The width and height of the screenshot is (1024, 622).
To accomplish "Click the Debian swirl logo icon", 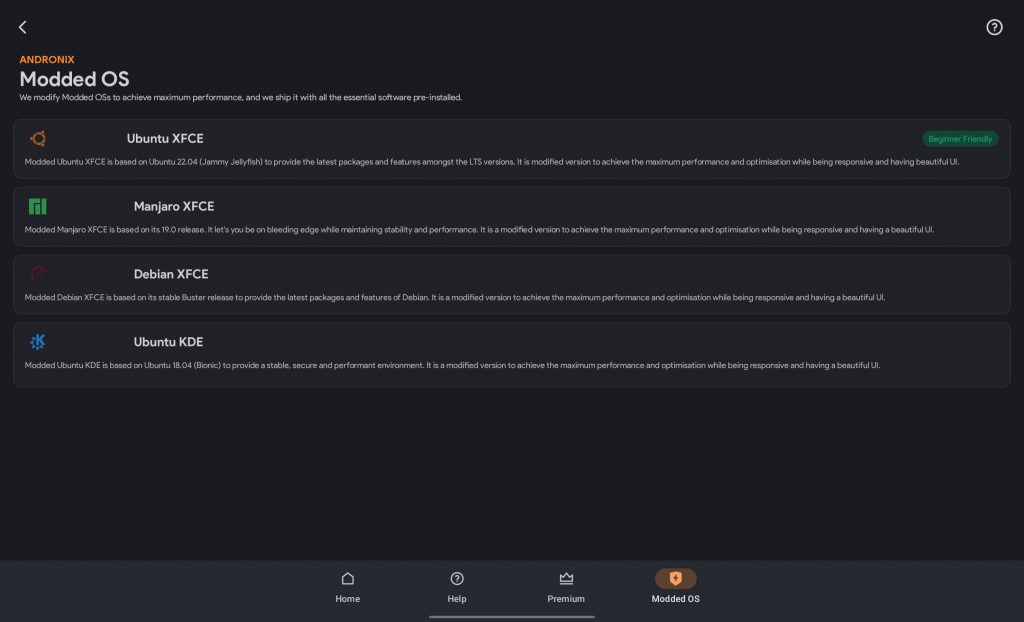I will [x=38, y=274].
